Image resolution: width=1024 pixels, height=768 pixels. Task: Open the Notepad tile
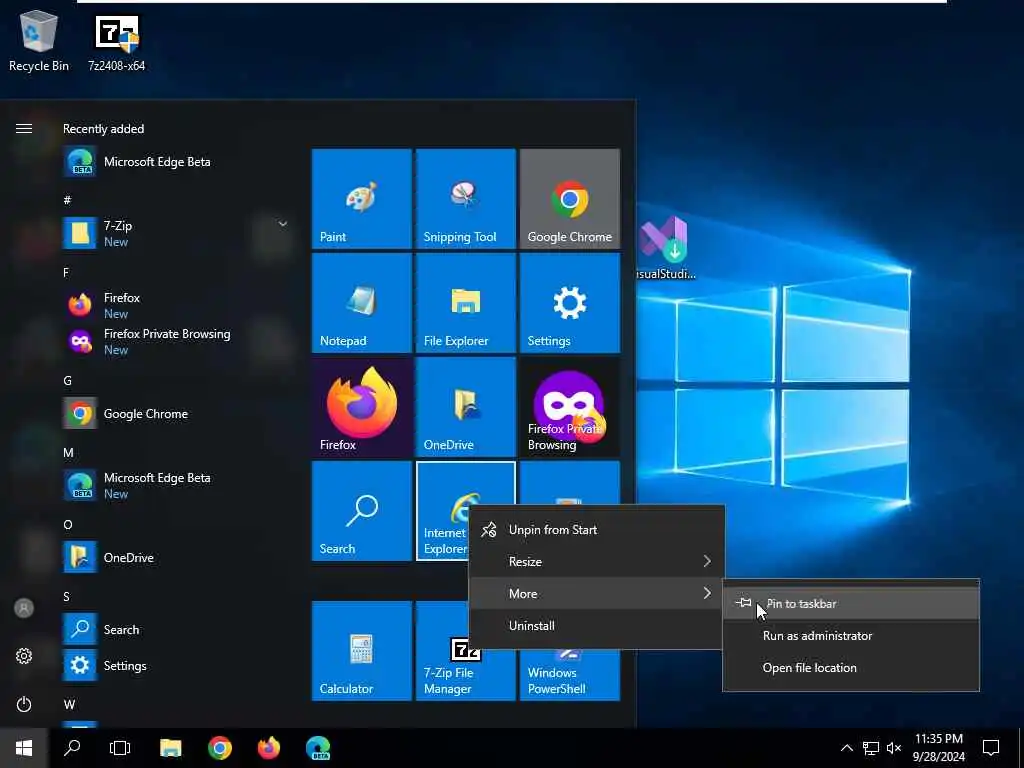click(x=362, y=302)
